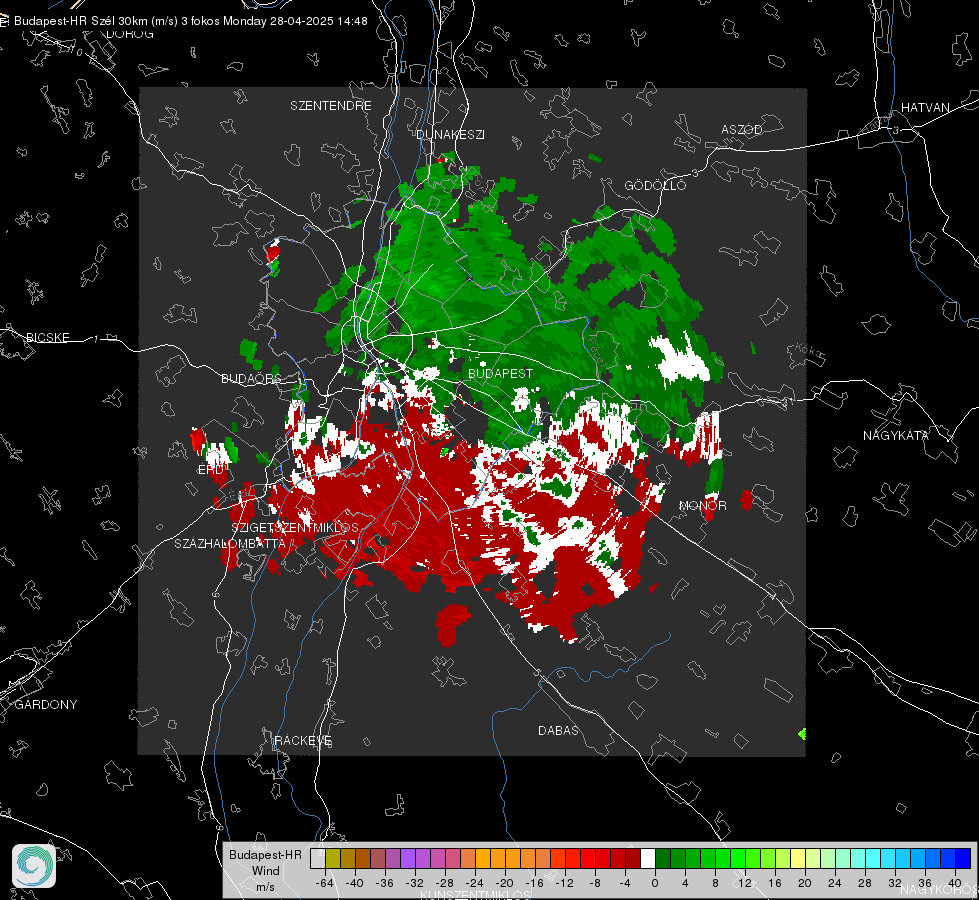979x900 pixels.
Task: Click the -12 legend tick value
Action: point(564,883)
